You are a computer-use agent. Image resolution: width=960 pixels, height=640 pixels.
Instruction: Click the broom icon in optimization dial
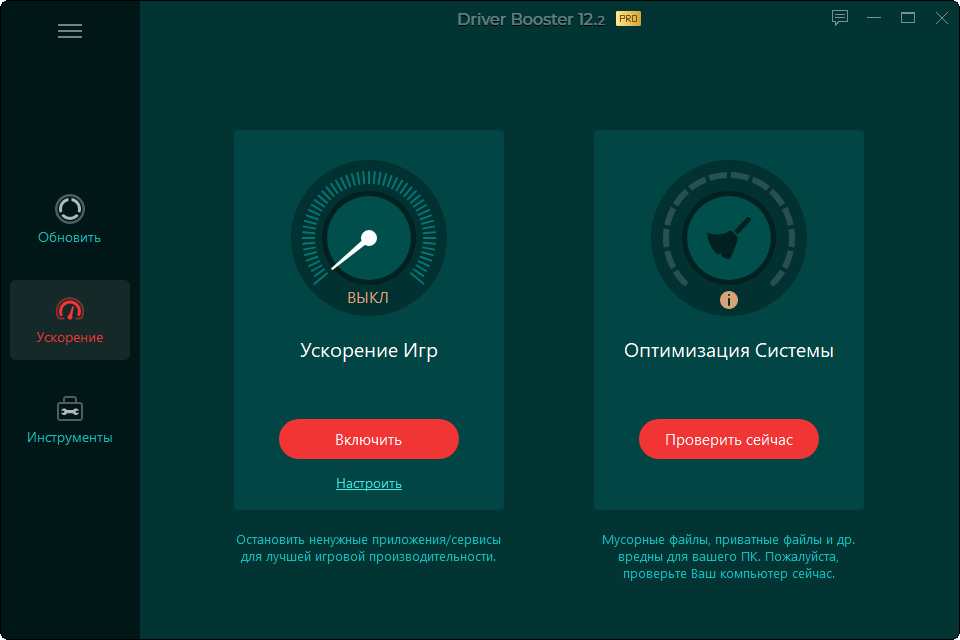click(x=729, y=238)
